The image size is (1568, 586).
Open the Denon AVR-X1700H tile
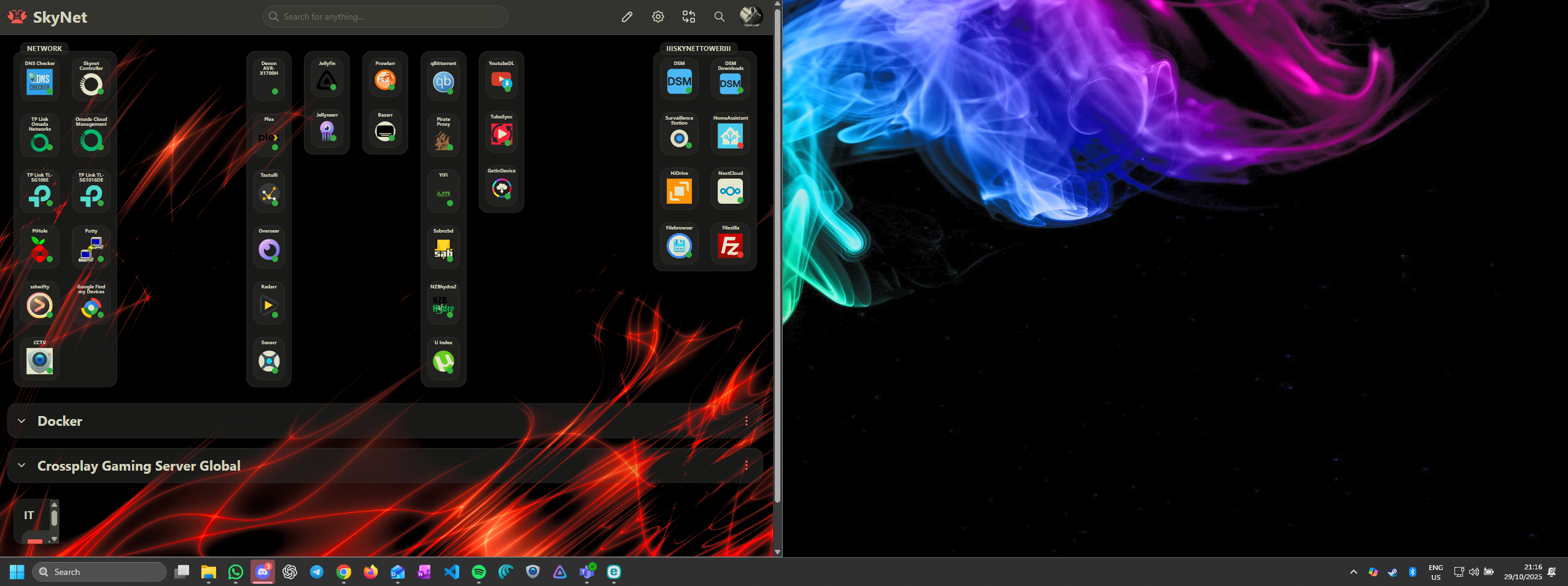[269, 79]
